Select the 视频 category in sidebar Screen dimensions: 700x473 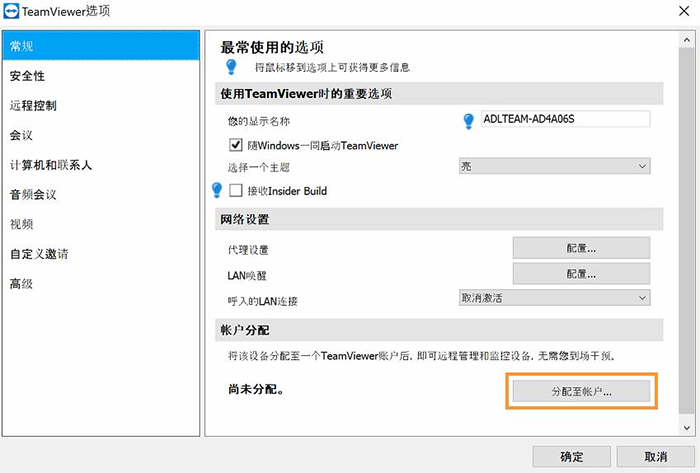pos(101,224)
